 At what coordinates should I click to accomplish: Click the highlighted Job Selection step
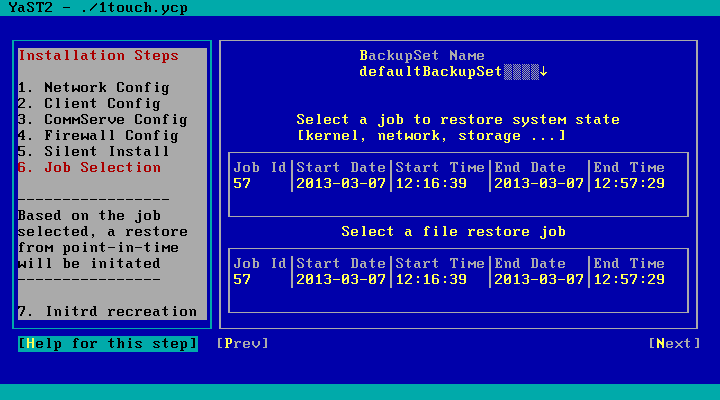[x=90, y=167]
